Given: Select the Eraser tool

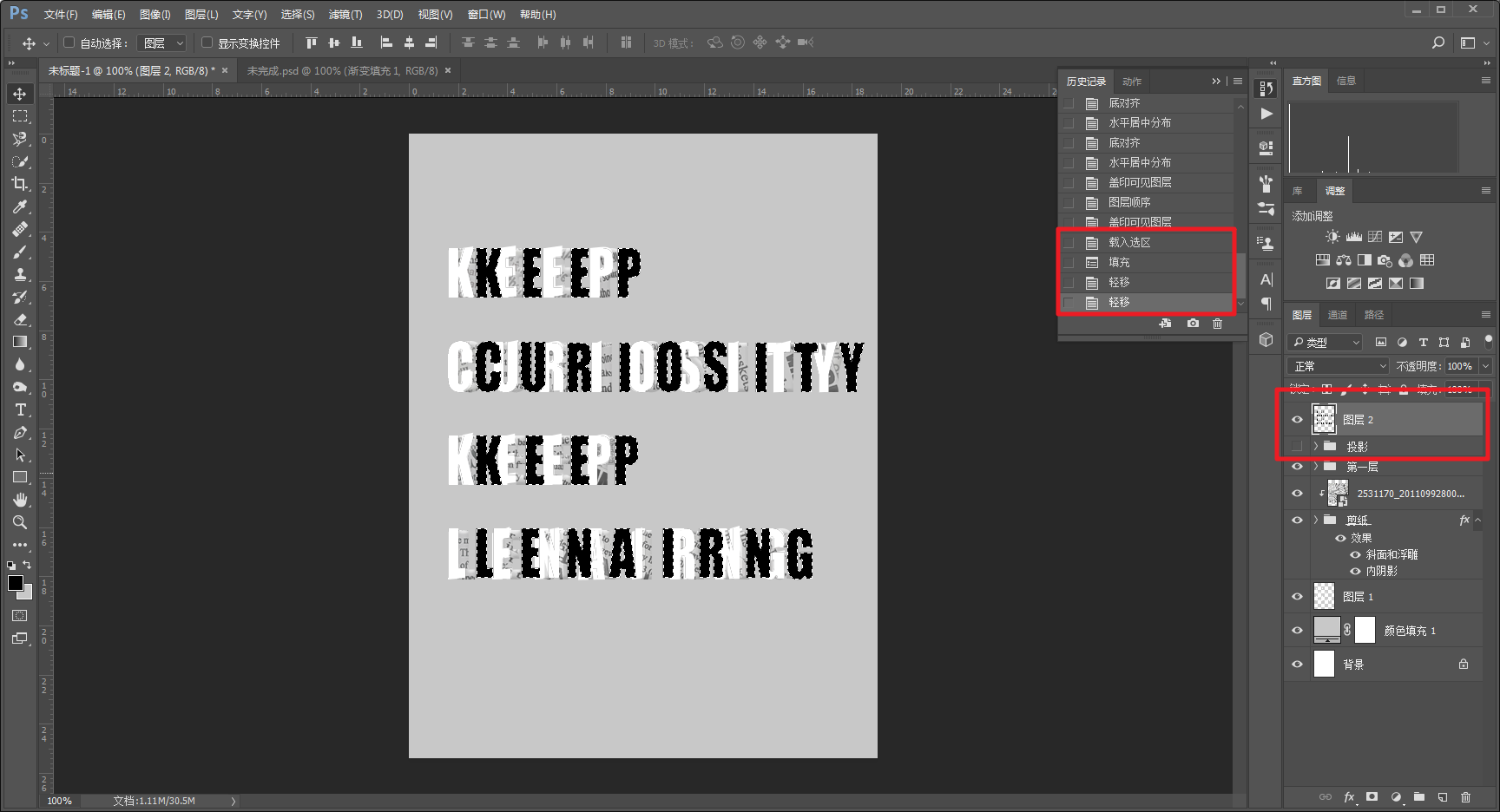Looking at the screenshot, I should click(20, 319).
